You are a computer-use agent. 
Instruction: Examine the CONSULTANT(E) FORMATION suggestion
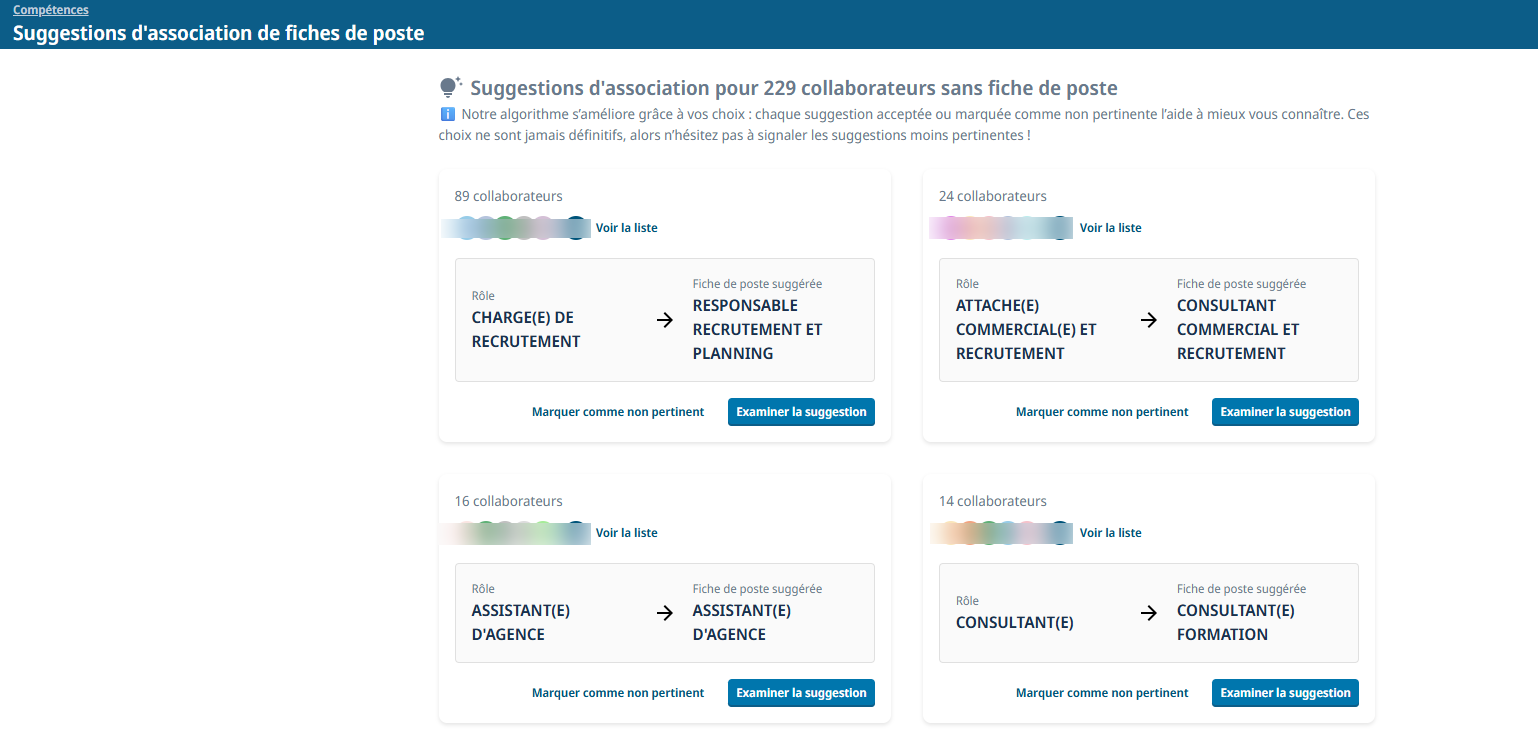[1285, 693]
